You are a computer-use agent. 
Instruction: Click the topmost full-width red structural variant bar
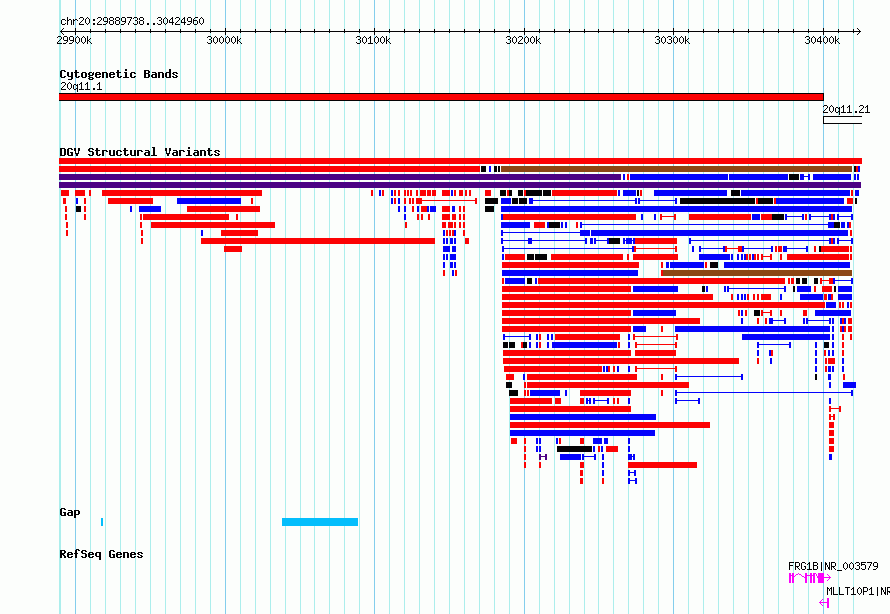pos(460,161)
